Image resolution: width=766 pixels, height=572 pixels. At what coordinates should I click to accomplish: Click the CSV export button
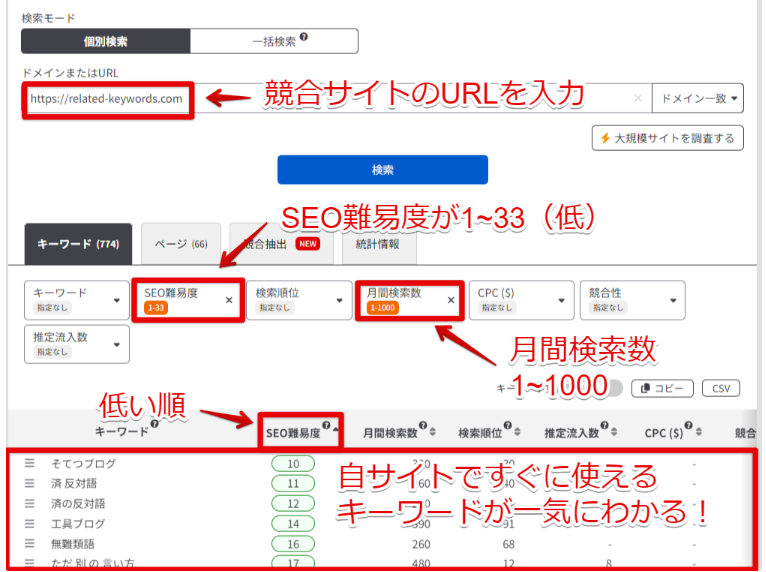click(x=720, y=388)
